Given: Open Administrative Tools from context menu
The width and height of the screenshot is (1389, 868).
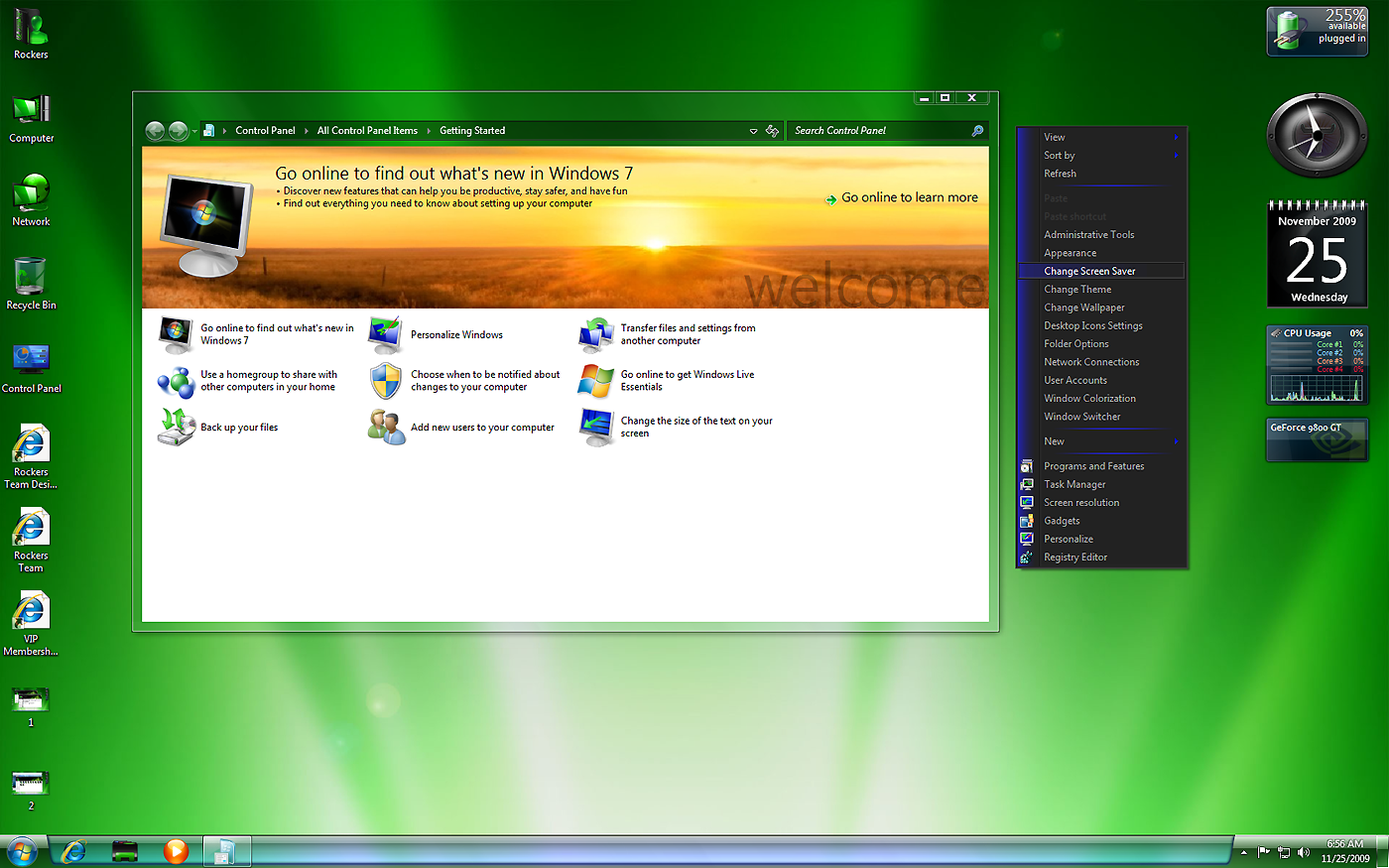Looking at the screenshot, I should pyautogui.click(x=1101, y=235).
